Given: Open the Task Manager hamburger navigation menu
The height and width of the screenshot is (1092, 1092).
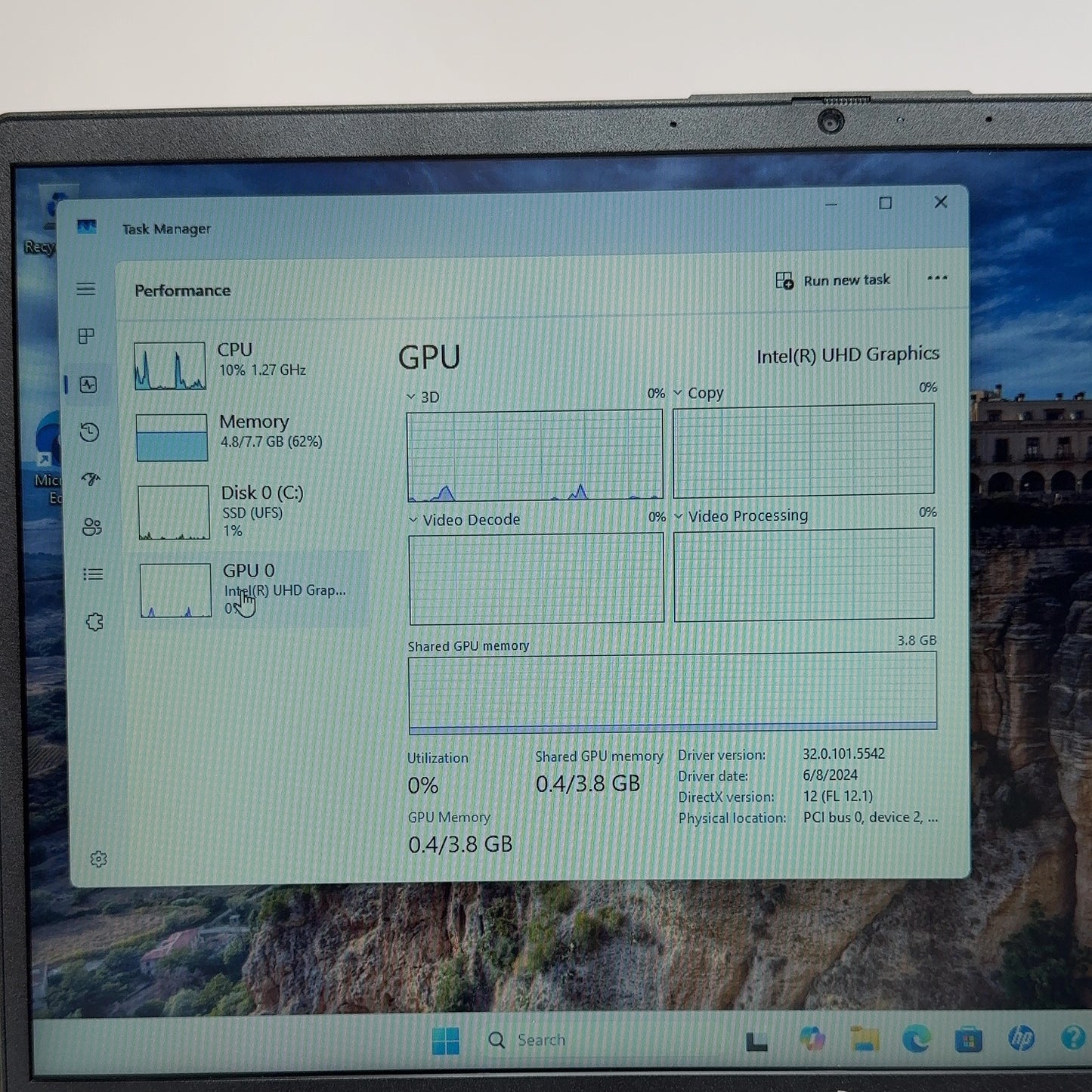Looking at the screenshot, I should click(x=86, y=289).
